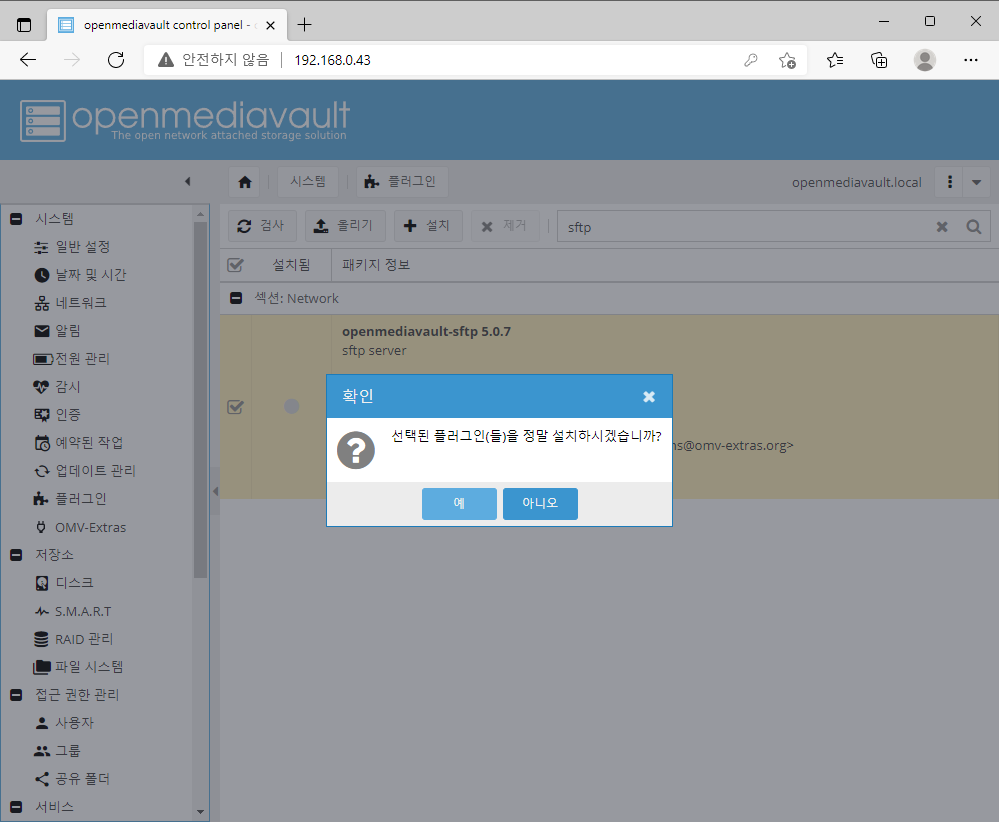Open the browser settings menu
The image size is (999, 822).
click(970, 60)
